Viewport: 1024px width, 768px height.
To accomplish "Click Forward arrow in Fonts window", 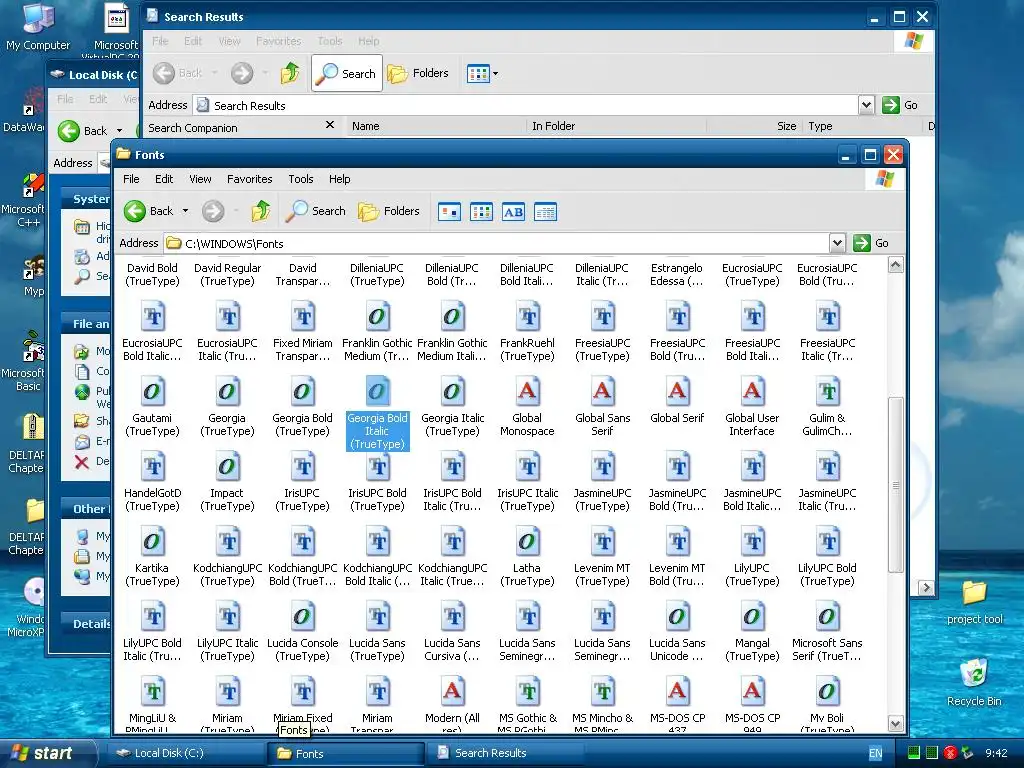I will [x=213, y=211].
